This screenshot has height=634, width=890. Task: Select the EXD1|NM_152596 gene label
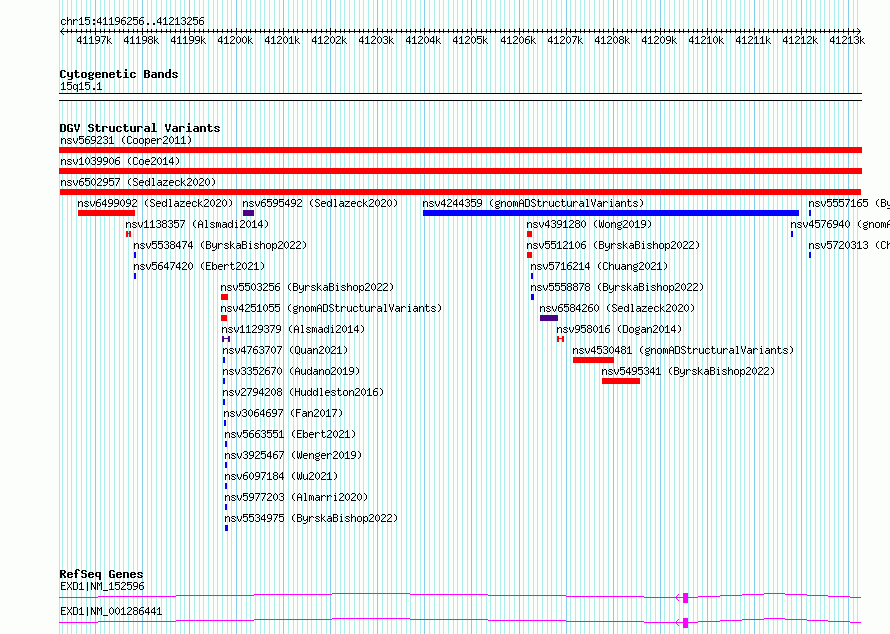(x=102, y=586)
